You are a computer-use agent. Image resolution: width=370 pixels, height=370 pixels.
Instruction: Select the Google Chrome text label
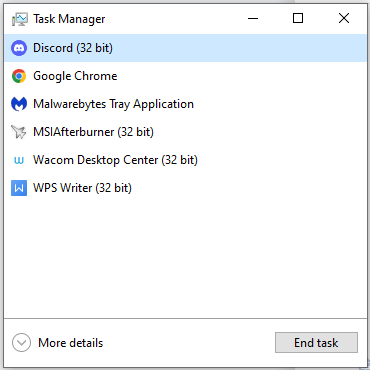(75, 76)
